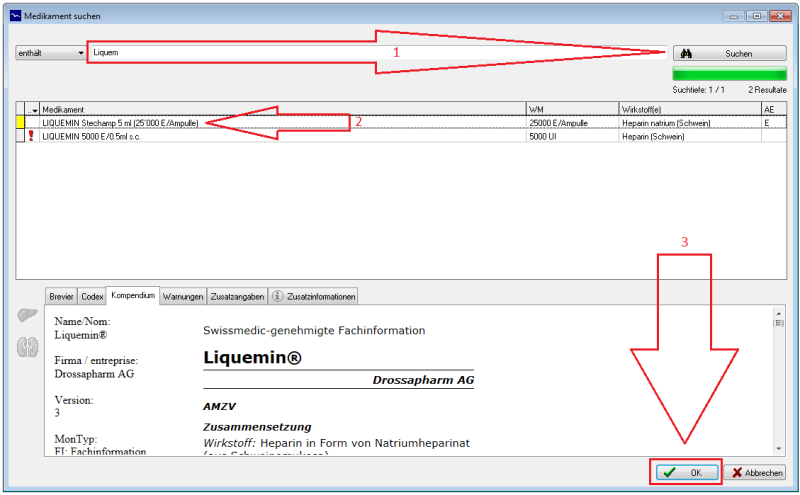Click the info icon on Zusatzinformationen tab
The height and width of the screenshot is (495, 800).
pyautogui.click(x=277, y=296)
